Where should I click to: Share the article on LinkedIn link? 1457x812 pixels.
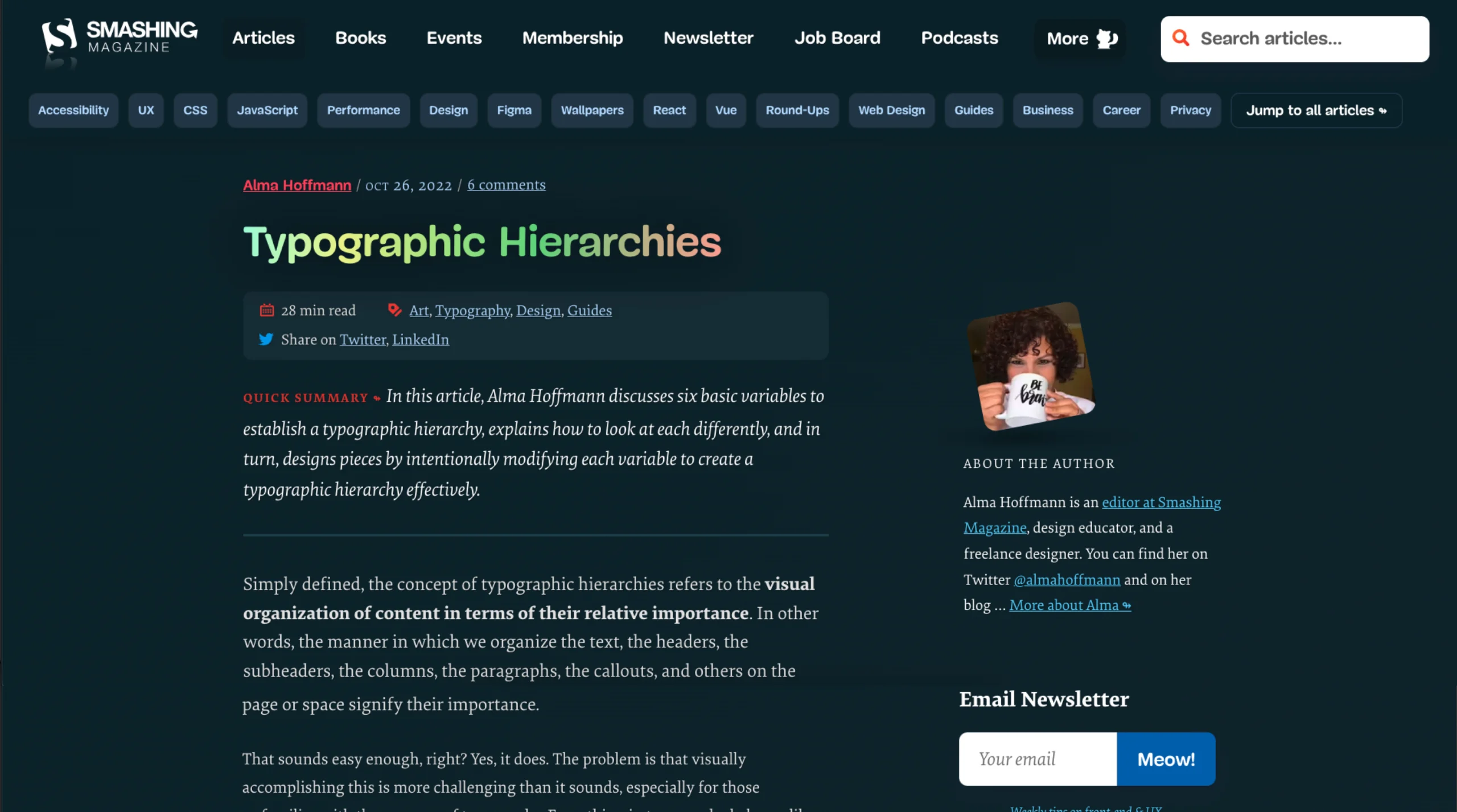(x=420, y=339)
